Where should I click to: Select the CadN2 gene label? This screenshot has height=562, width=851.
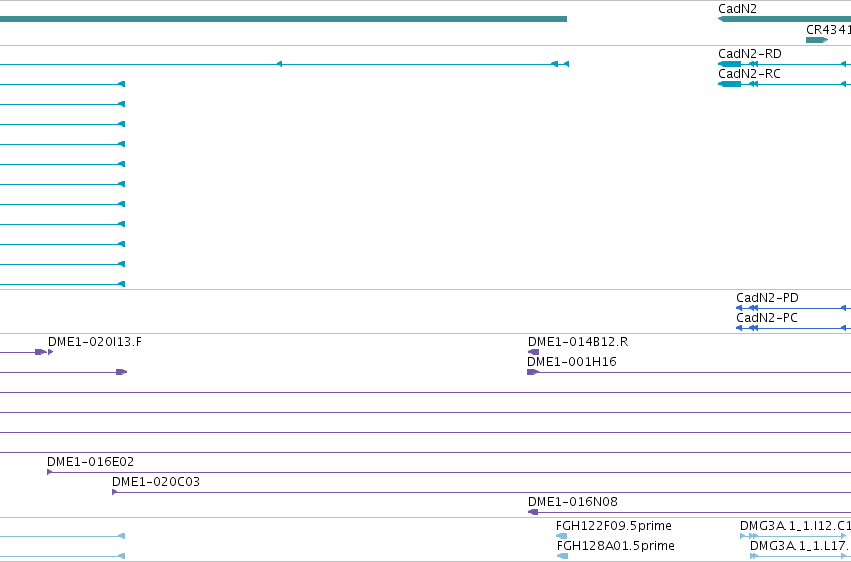737,9
